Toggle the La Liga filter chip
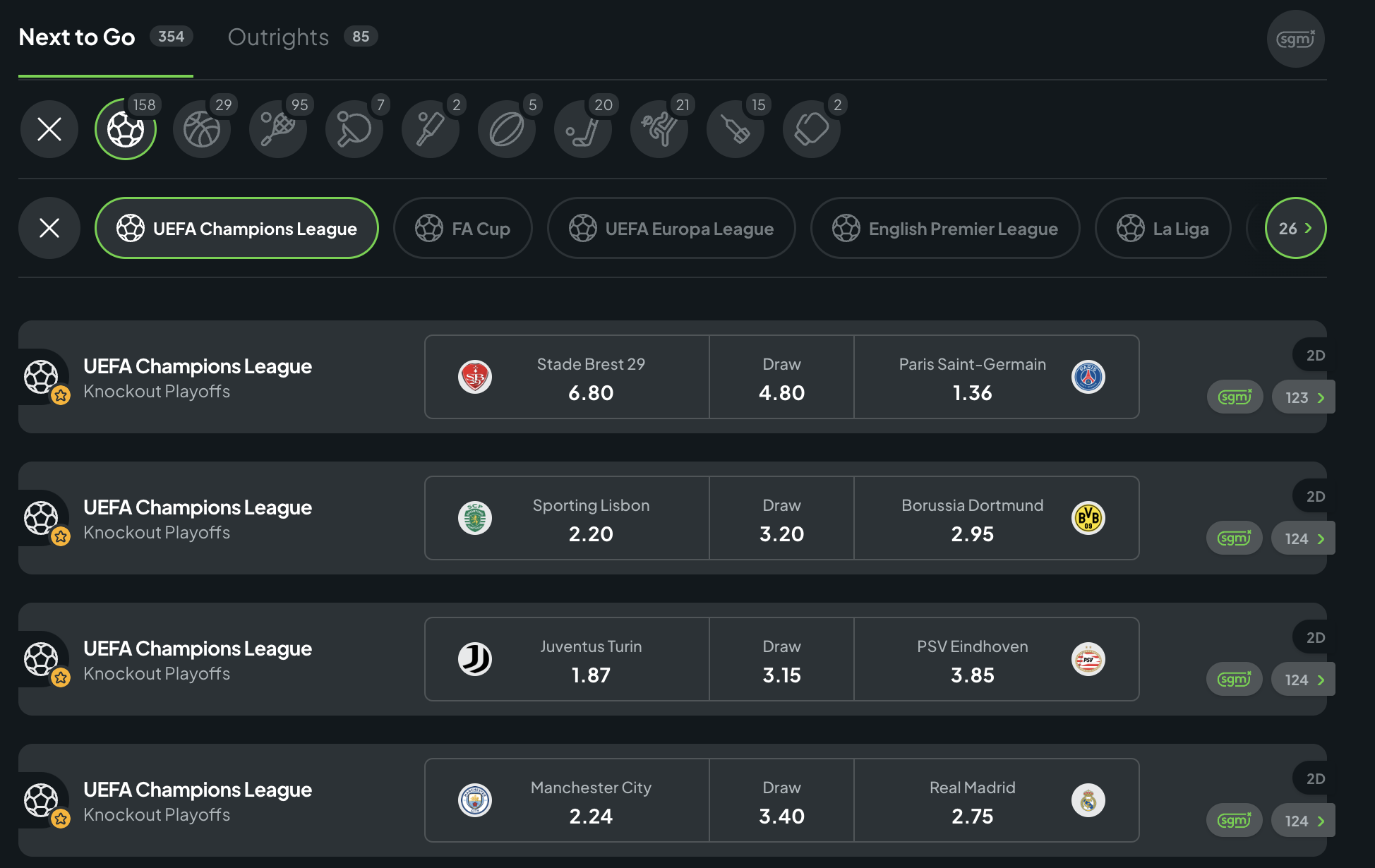The height and width of the screenshot is (868, 1375). click(x=1163, y=228)
